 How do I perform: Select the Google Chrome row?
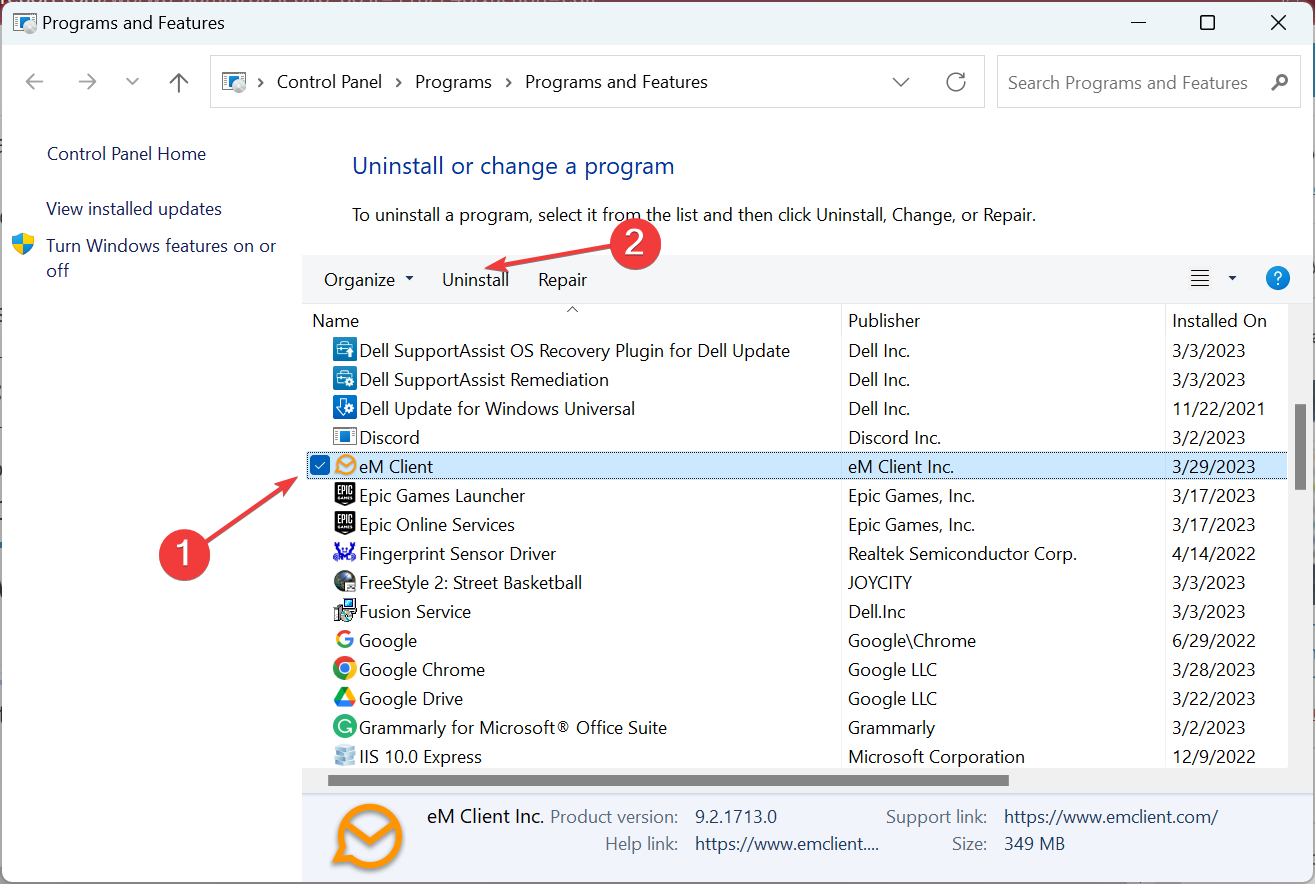[795, 669]
